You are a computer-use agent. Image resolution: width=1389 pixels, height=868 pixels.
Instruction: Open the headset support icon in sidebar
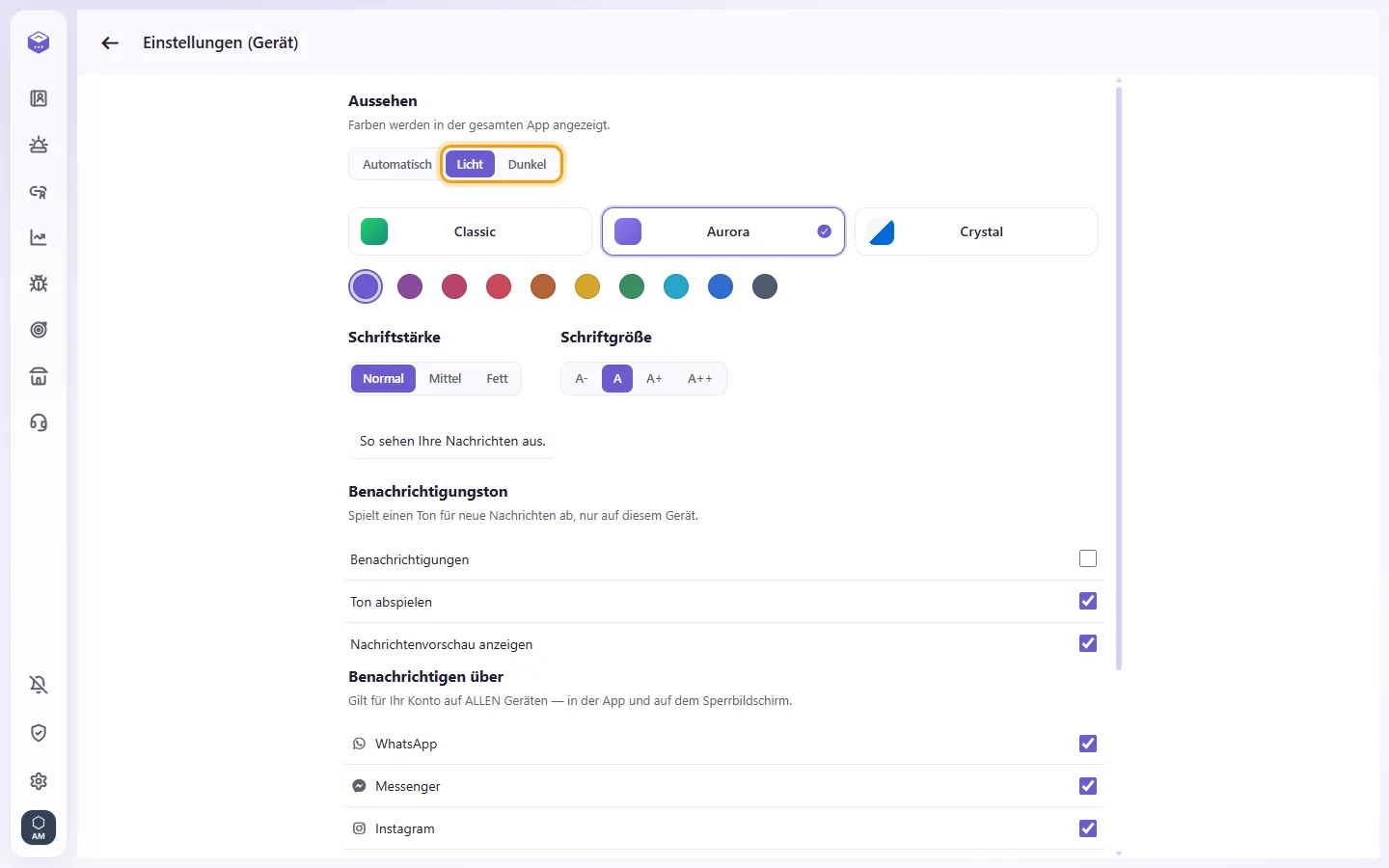39,422
